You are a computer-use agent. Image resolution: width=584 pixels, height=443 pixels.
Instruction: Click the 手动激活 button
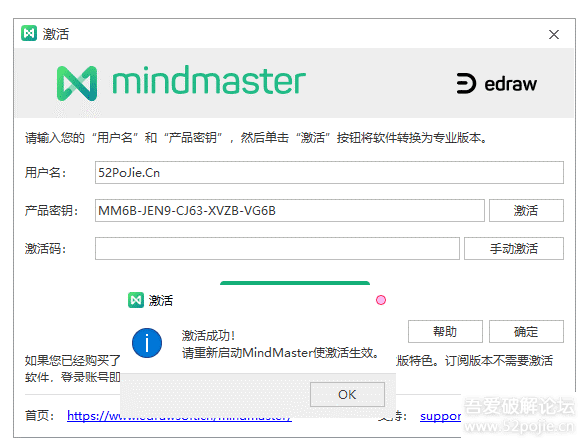pyautogui.click(x=514, y=249)
